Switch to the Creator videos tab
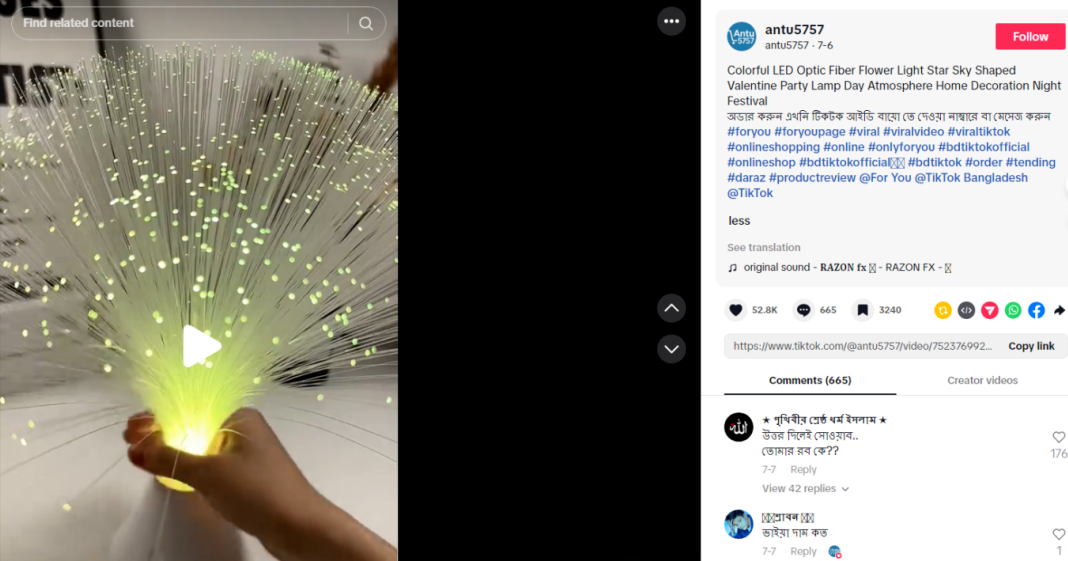This screenshot has width=1068, height=561. click(982, 381)
